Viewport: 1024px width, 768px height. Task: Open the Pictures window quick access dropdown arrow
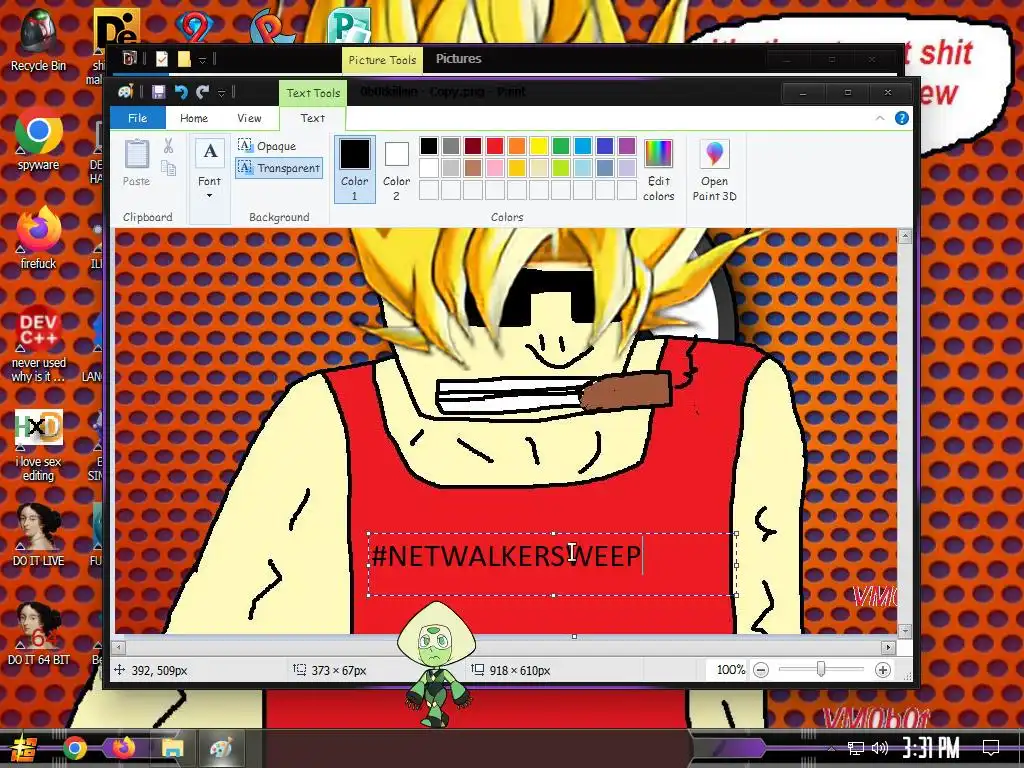click(x=202, y=60)
